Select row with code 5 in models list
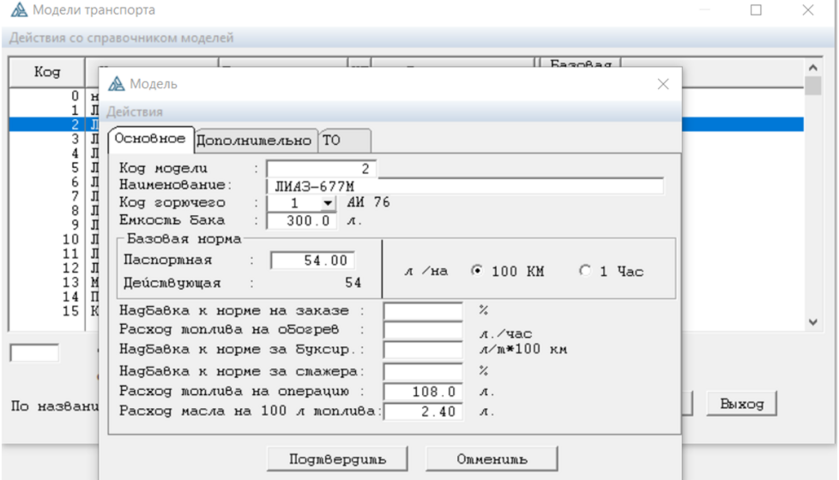 coord(54,168)
